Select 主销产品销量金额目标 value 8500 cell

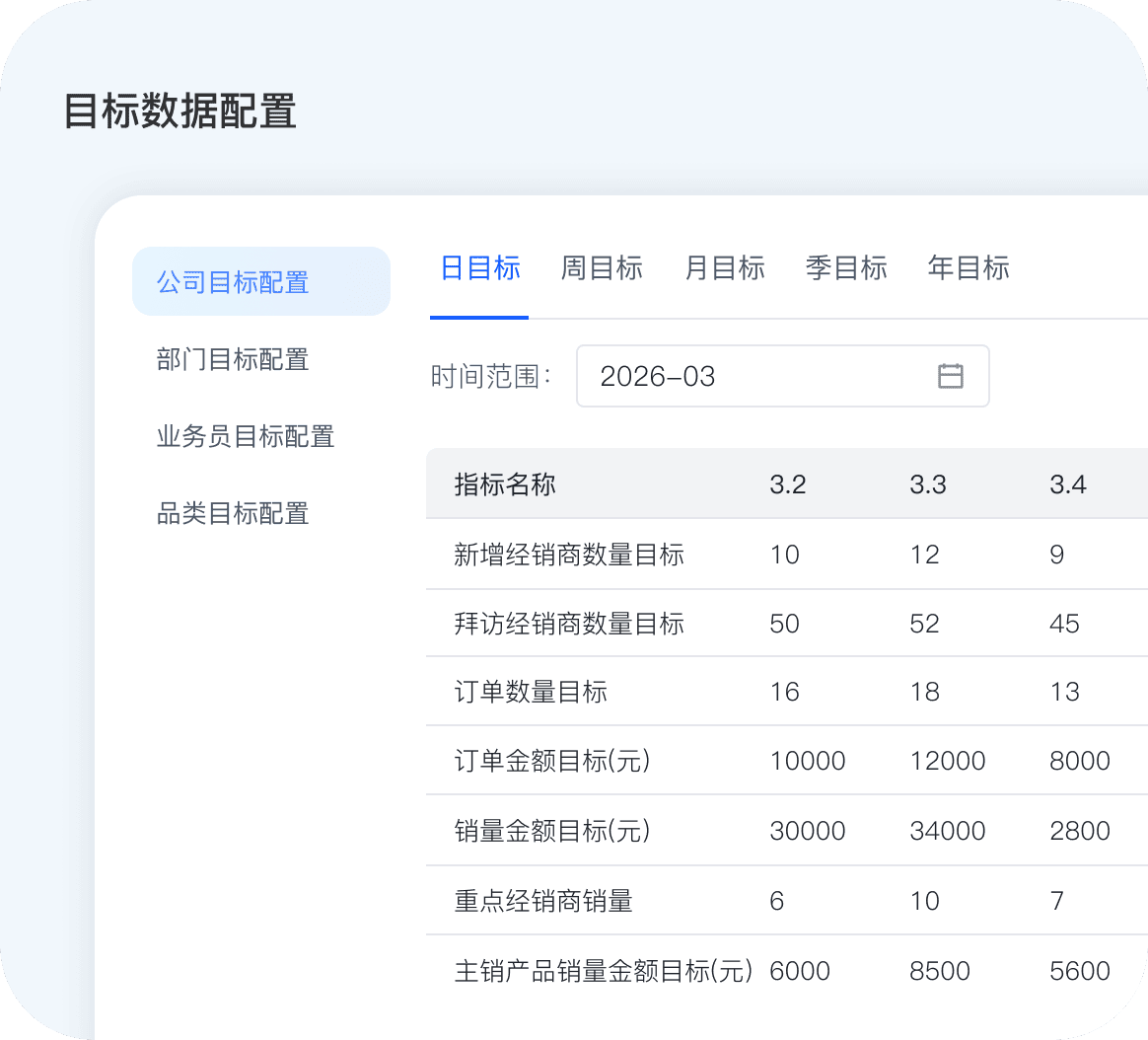point(939,971)
